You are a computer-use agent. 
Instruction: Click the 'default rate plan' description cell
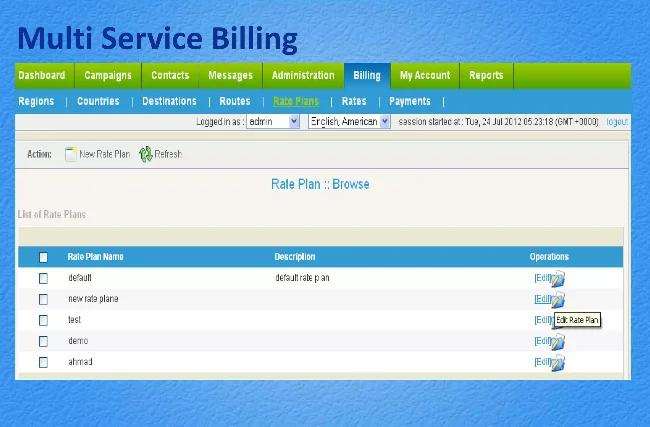click(302, 278)
